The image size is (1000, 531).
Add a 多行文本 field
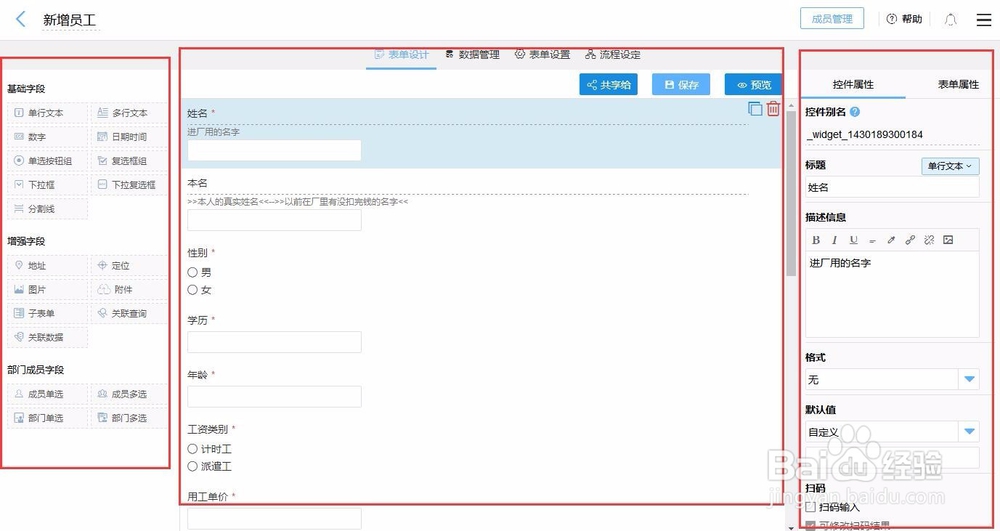[129, 113]
